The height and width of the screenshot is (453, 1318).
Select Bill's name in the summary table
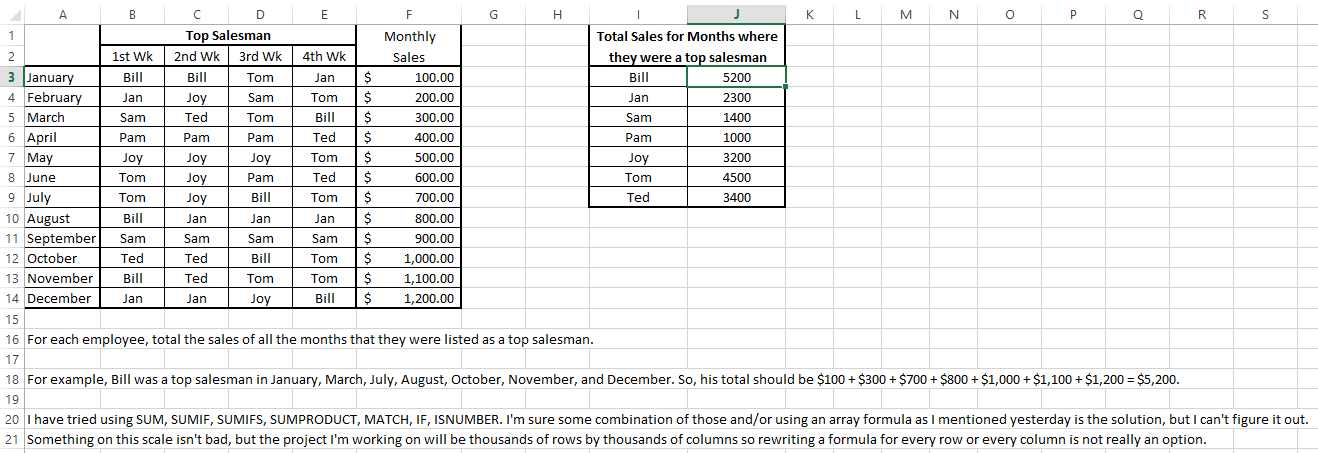638,77
